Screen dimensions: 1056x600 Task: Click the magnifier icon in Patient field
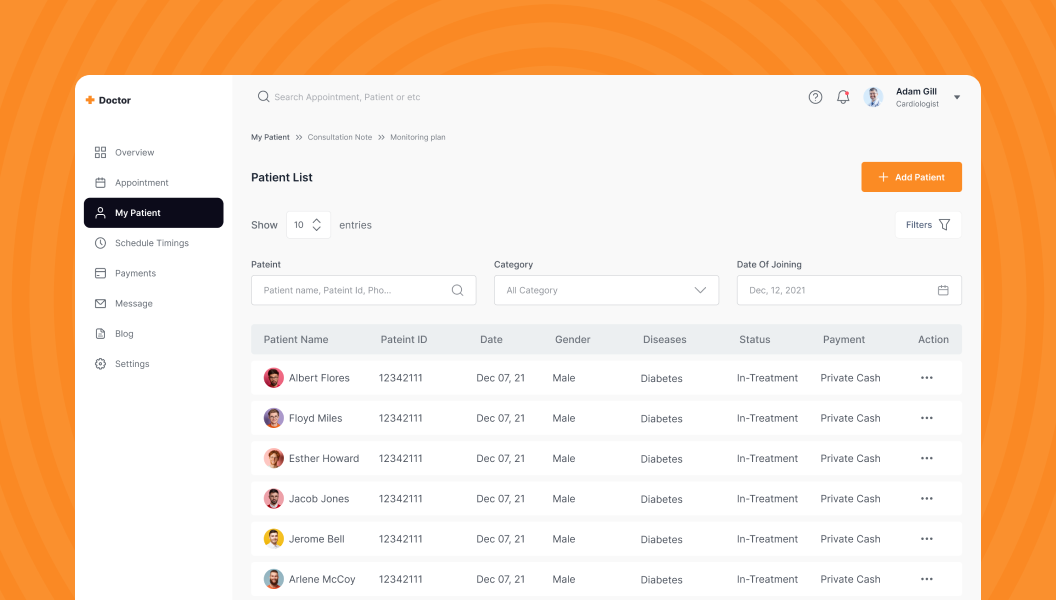(457, 290)
